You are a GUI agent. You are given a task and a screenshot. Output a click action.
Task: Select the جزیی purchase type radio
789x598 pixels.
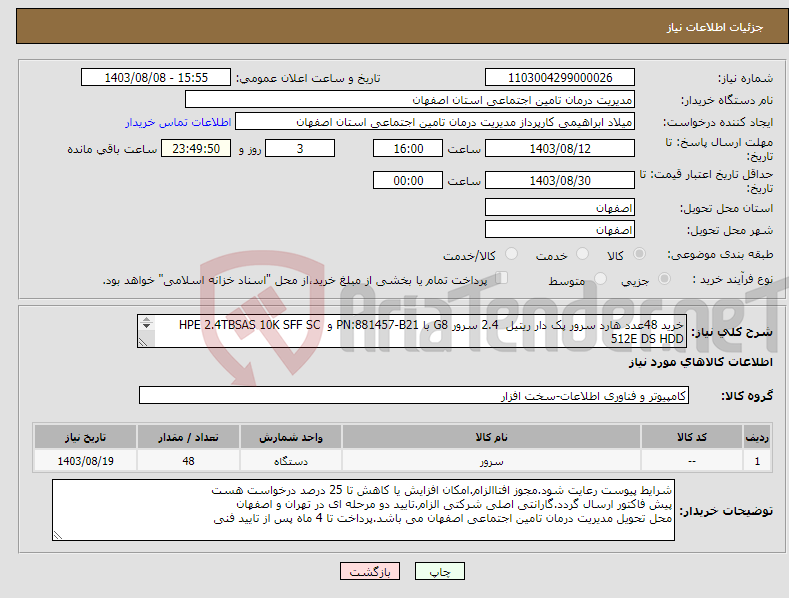point(664,278)
